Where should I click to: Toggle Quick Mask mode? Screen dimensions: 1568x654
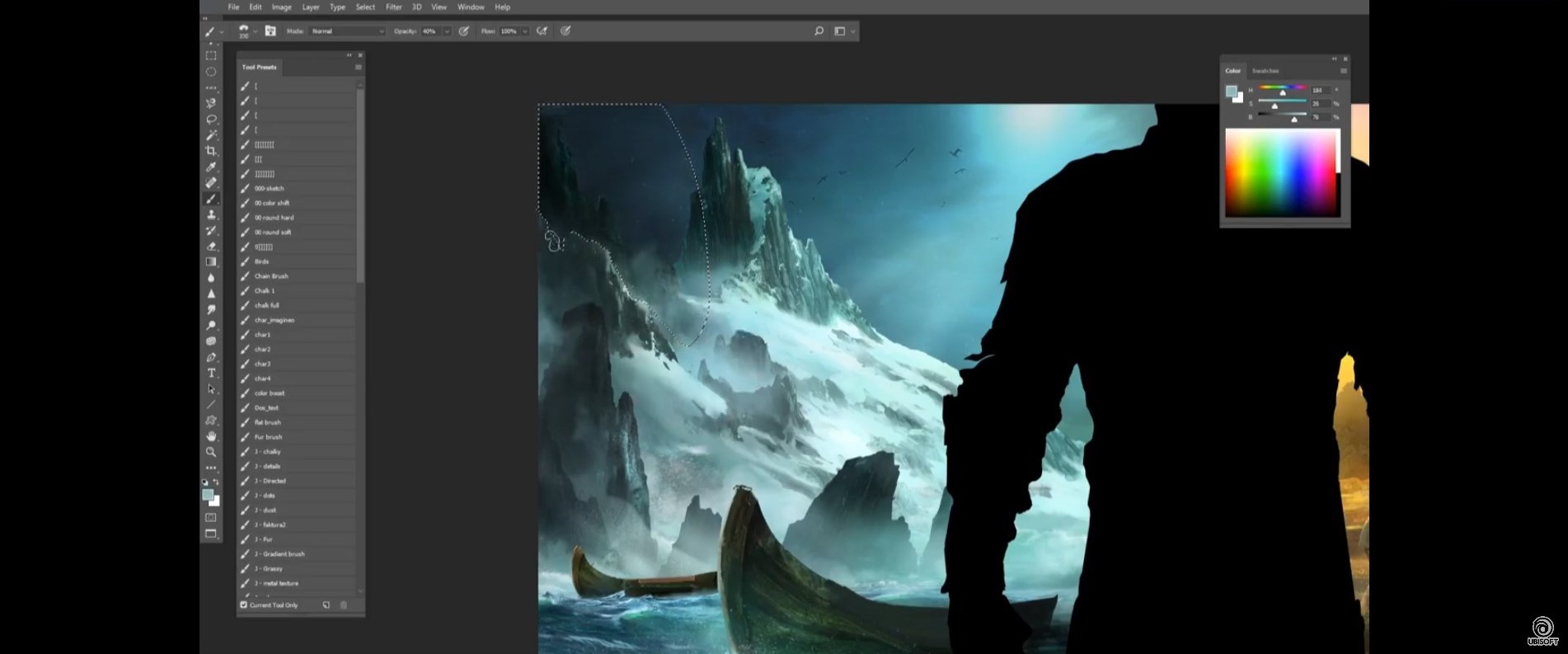point(211,518)
